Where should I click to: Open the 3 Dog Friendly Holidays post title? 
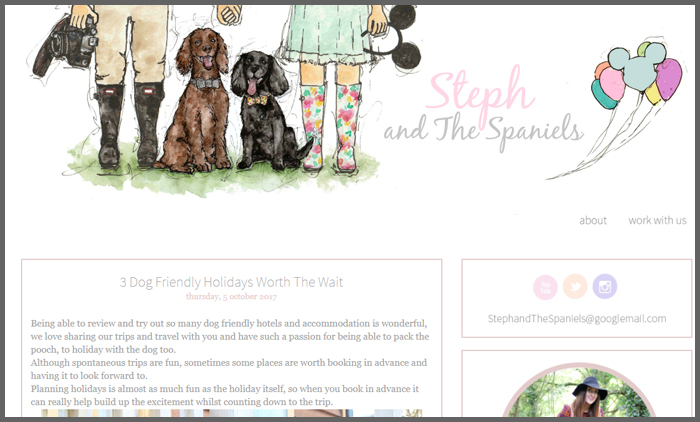click(231, 282)
